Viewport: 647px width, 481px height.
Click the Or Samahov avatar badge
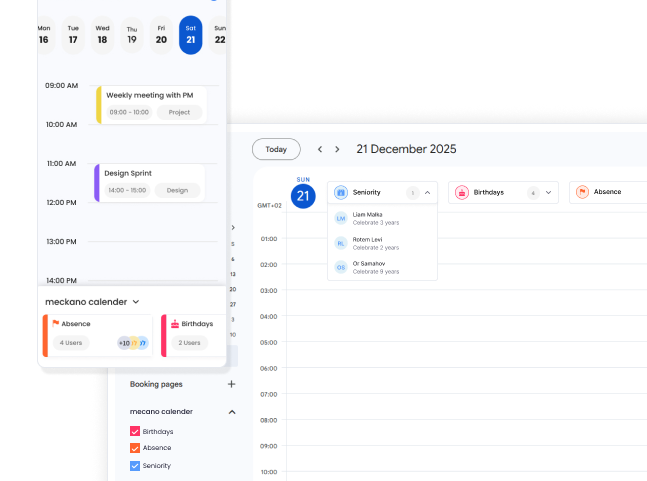(341, 267)
